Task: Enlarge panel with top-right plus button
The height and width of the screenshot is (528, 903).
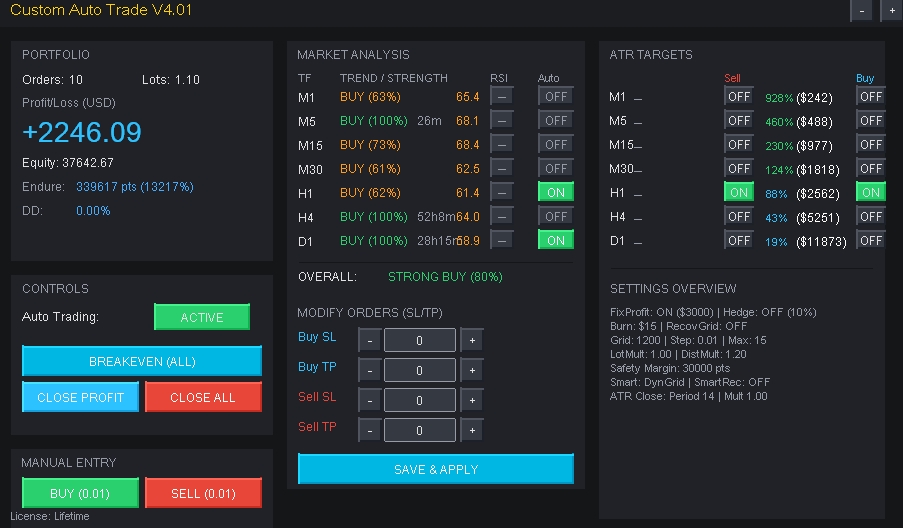Action: 890,11
